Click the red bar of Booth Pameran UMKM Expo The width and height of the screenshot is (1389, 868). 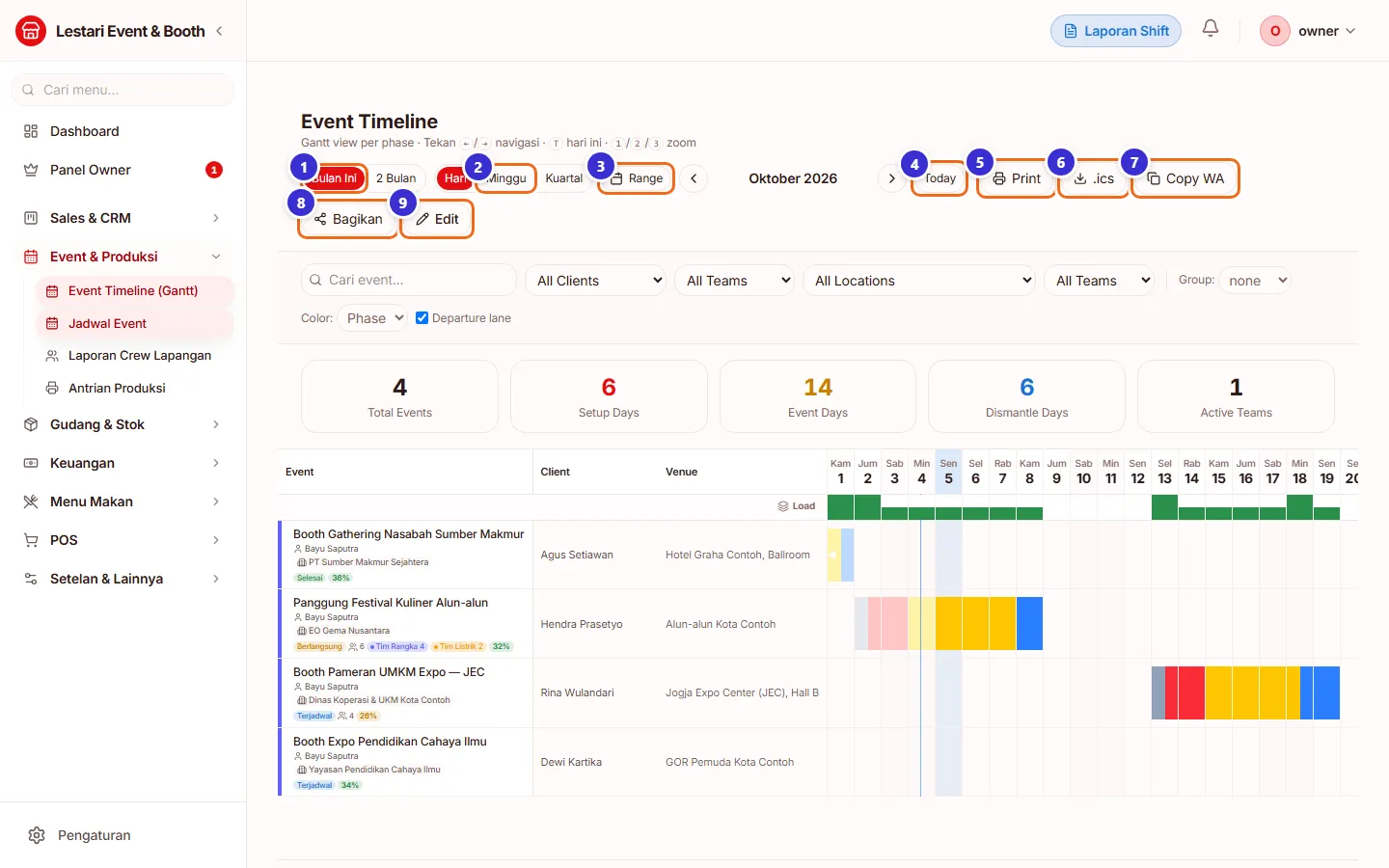1185,692
